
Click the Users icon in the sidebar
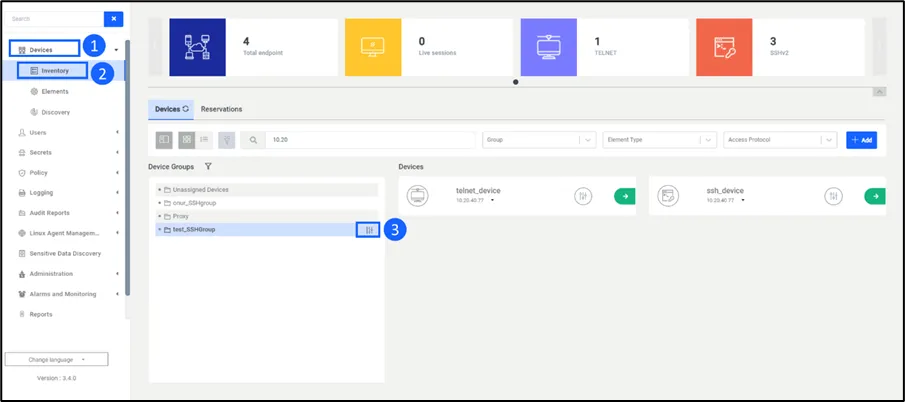click(22, 133)
